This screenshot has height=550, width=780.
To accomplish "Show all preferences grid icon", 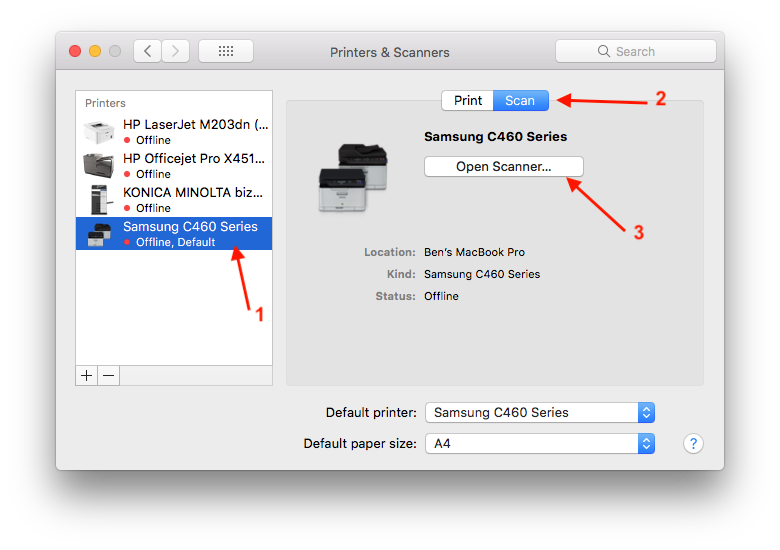I will click(x=226, y=51).
